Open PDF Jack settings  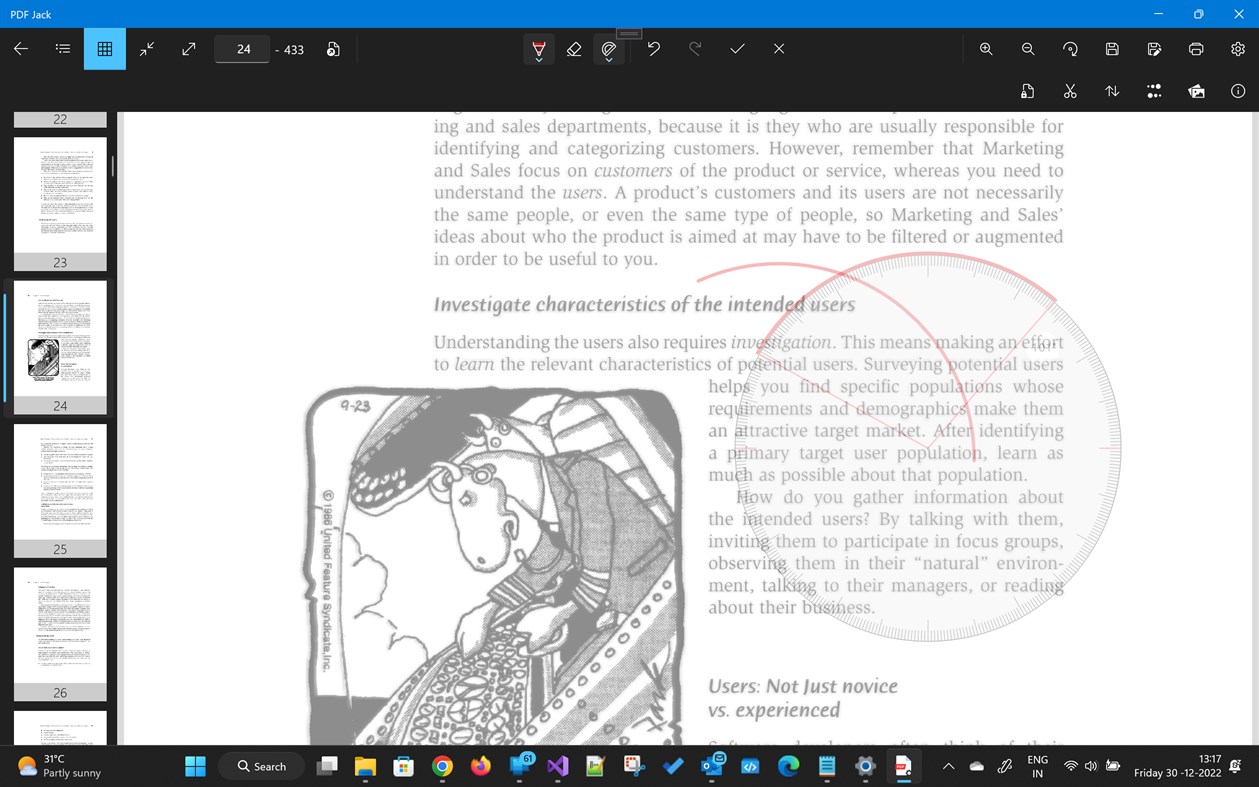pyautogui.click(x=1237, y=48)
